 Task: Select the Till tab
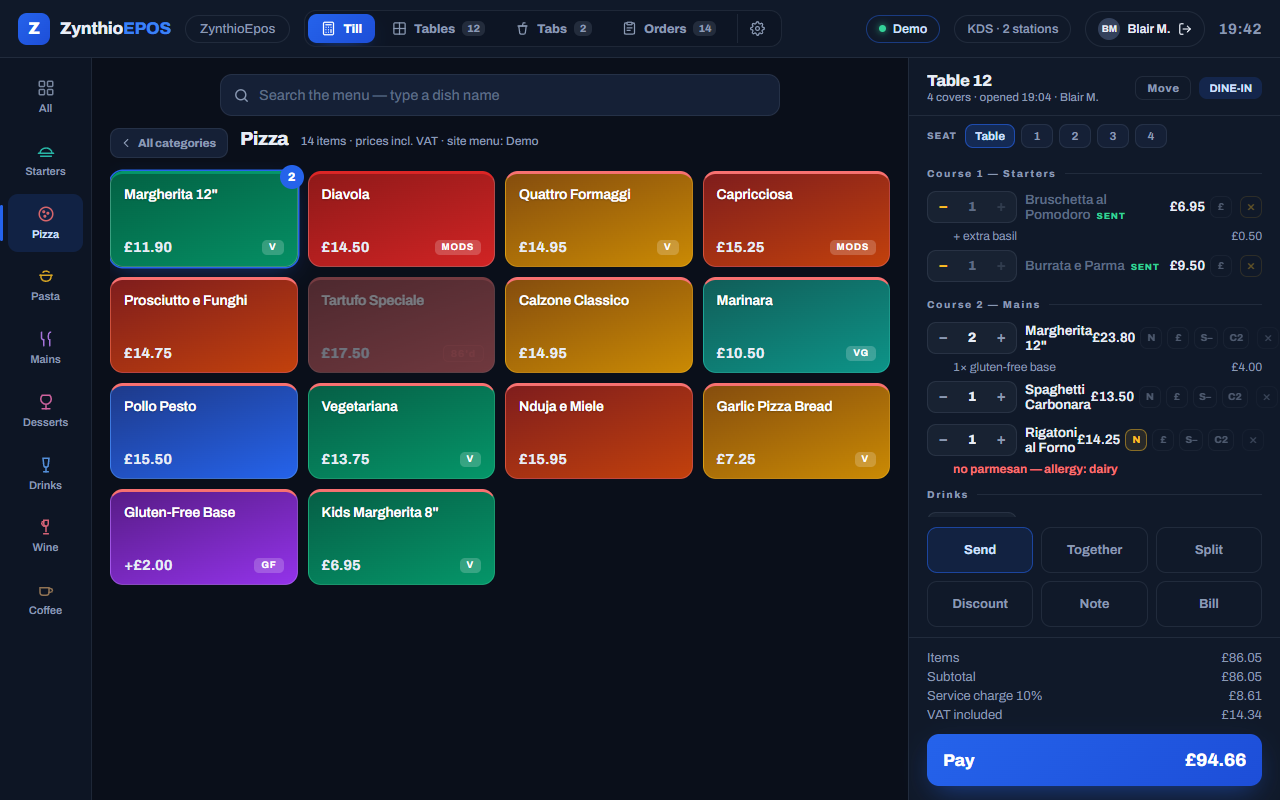coord(342,29)
